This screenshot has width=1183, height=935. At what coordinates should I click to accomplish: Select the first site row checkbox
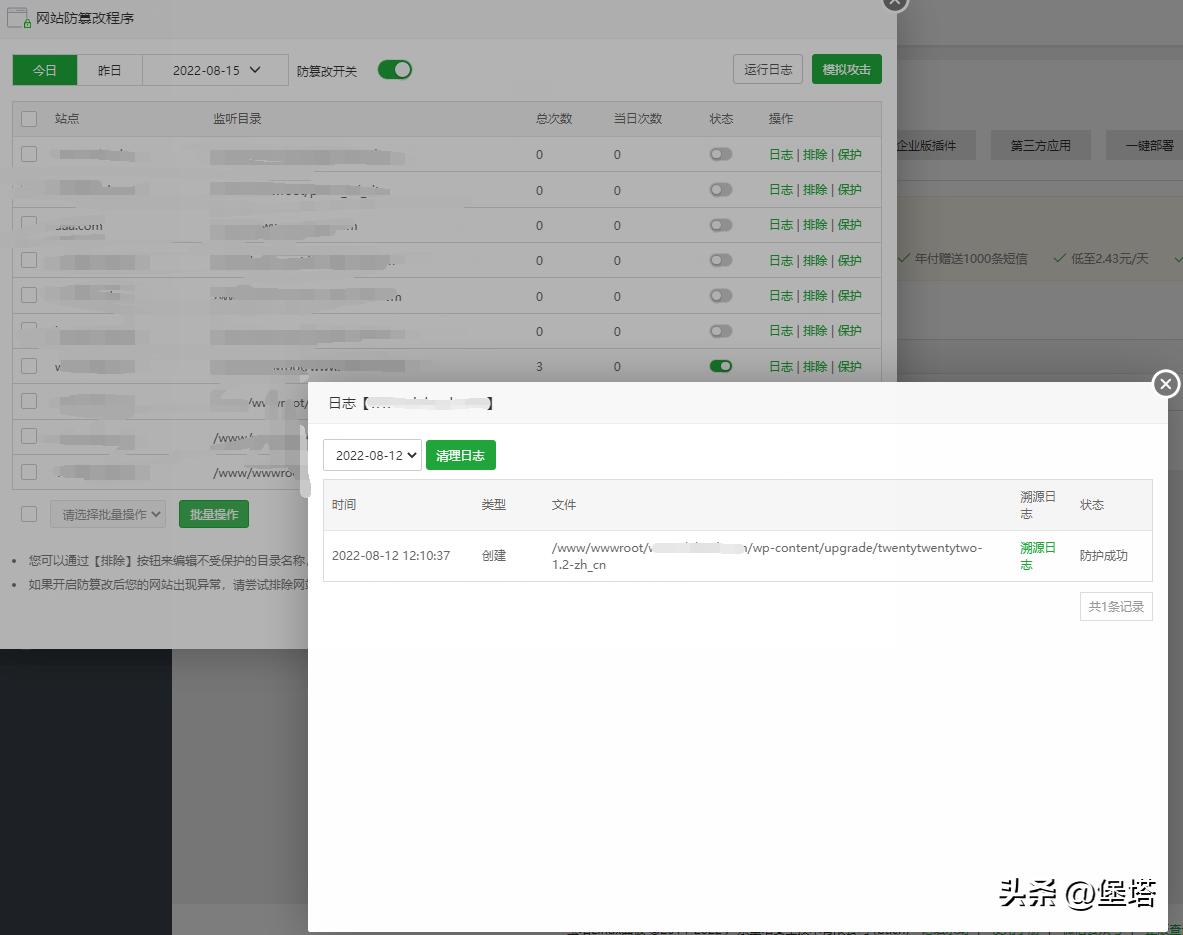pos(28,154)
